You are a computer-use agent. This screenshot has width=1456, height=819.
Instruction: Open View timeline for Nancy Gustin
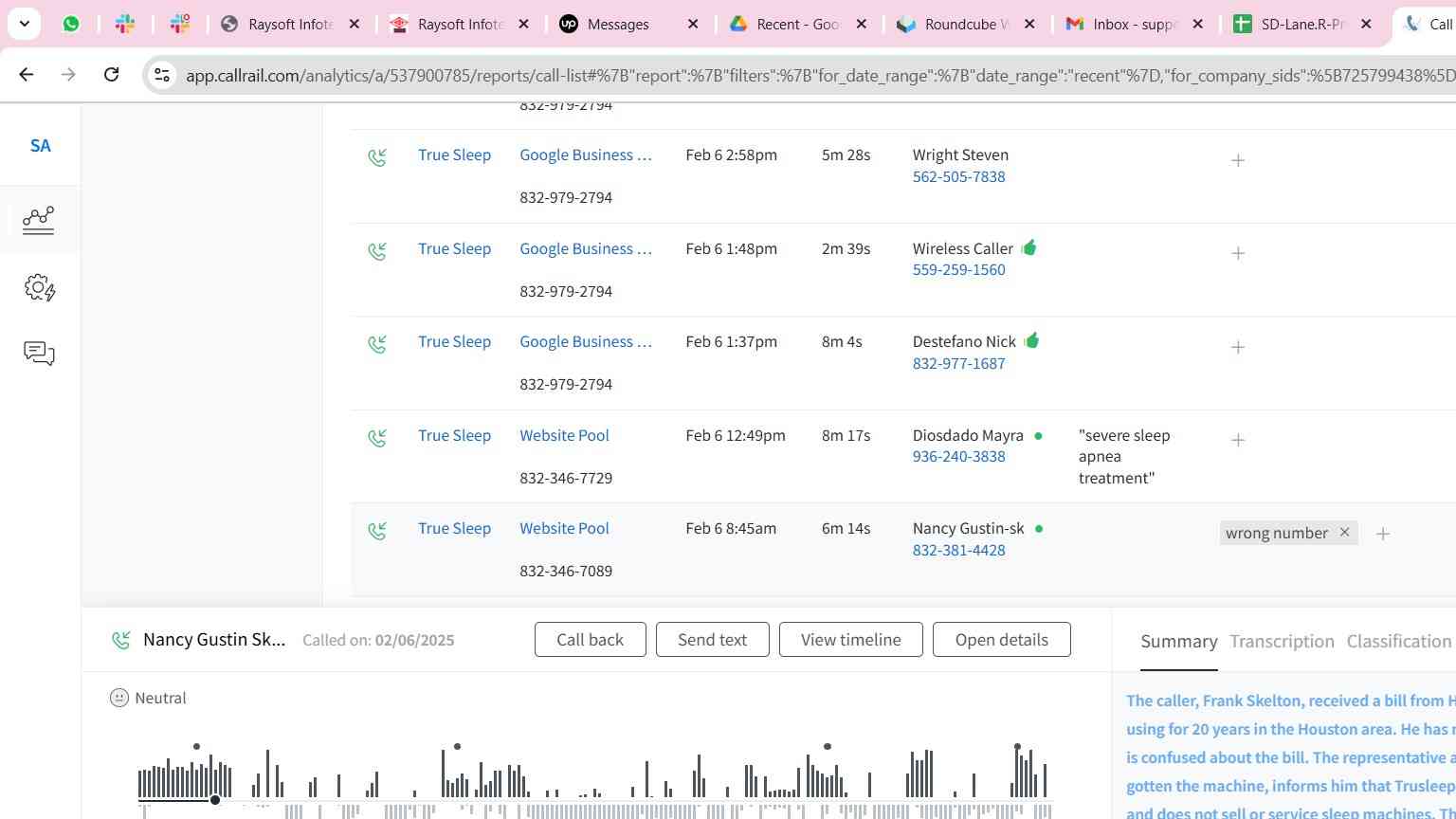[x=850, y=639]
